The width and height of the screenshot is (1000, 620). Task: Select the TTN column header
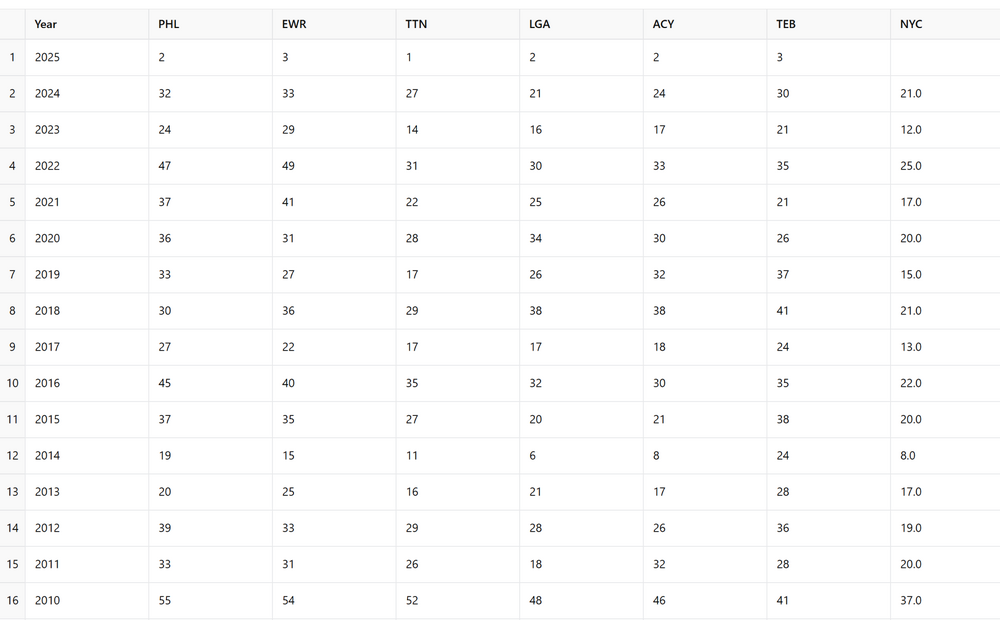point(458,24)
